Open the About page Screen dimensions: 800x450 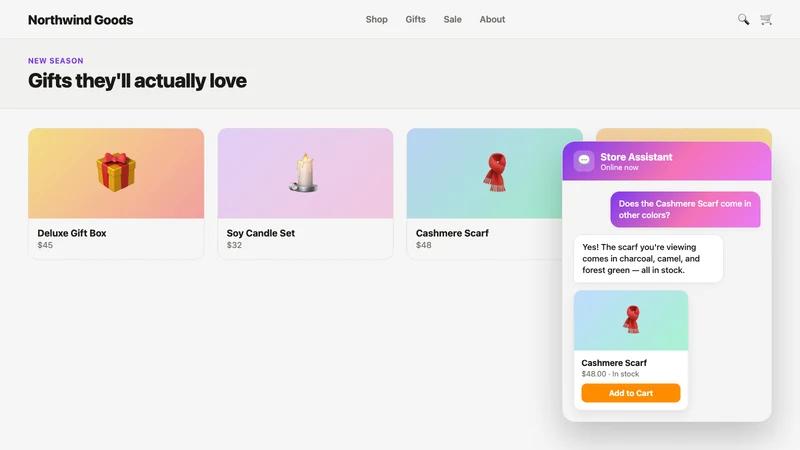tap(492, 19)
